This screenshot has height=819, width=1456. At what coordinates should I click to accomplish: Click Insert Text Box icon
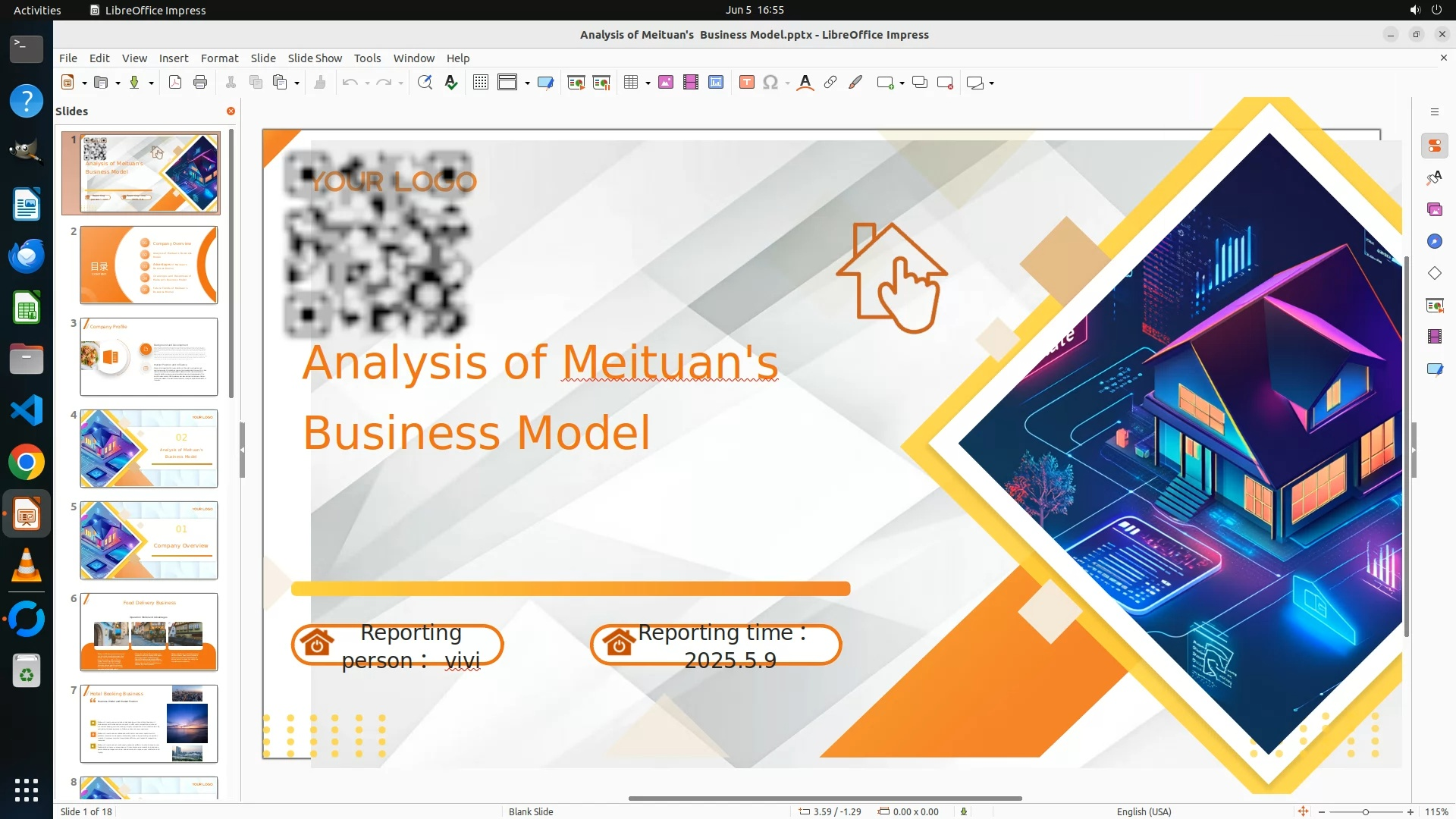point(747,83)
